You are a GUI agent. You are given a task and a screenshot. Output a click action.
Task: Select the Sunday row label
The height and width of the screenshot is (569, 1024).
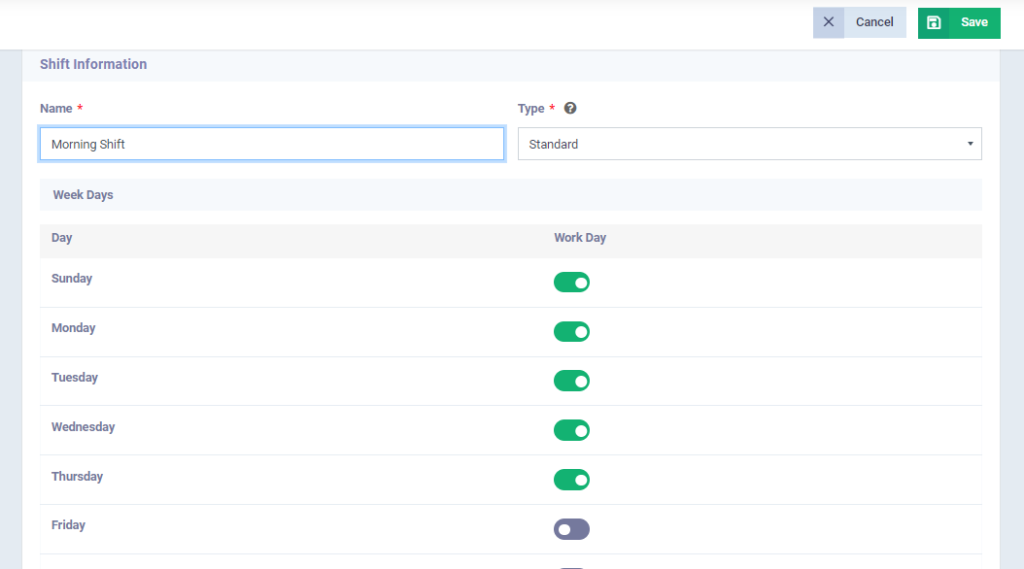click(x=72, y=278)
